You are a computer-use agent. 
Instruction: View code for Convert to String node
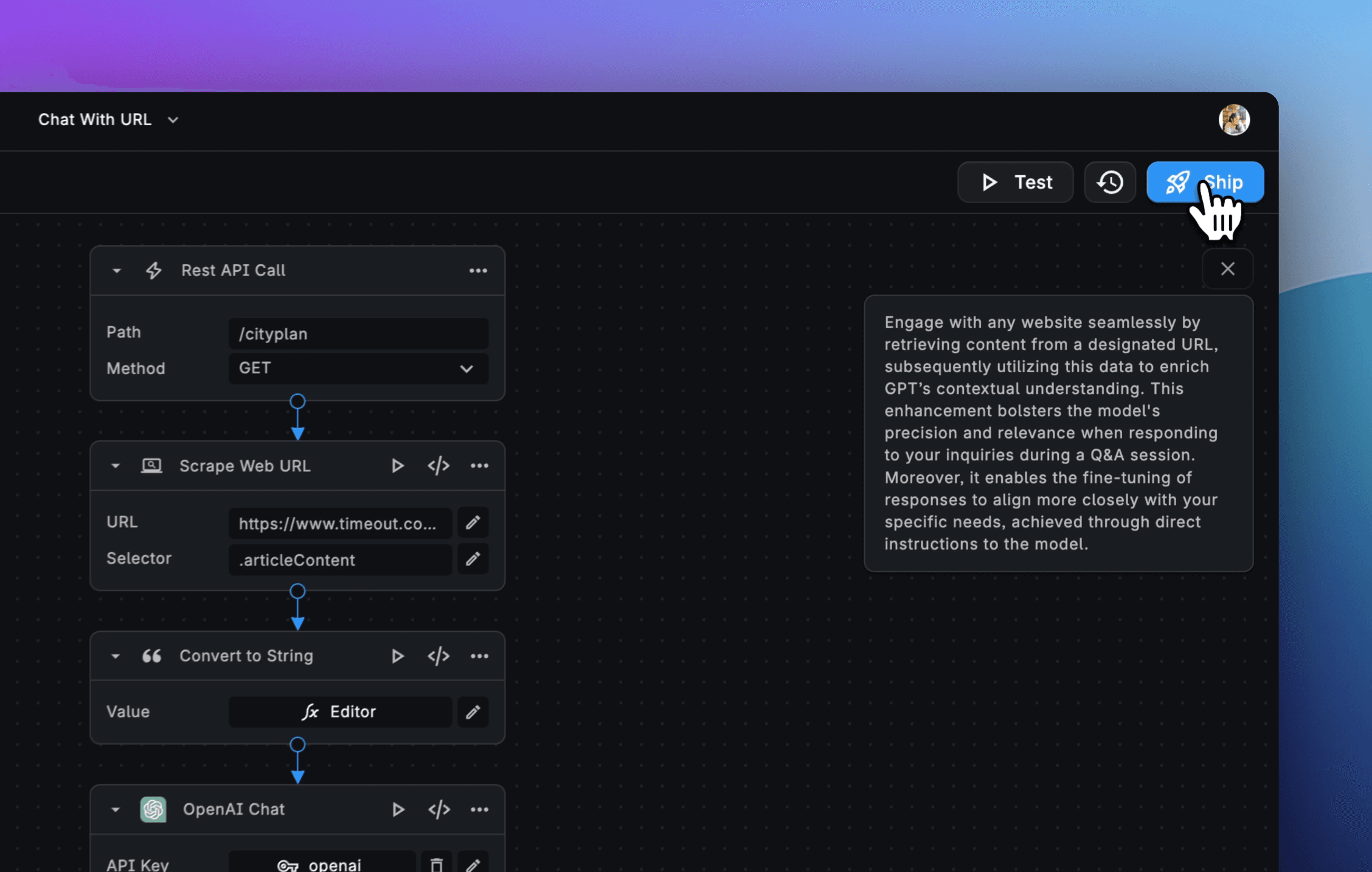[x=438, y=656]
